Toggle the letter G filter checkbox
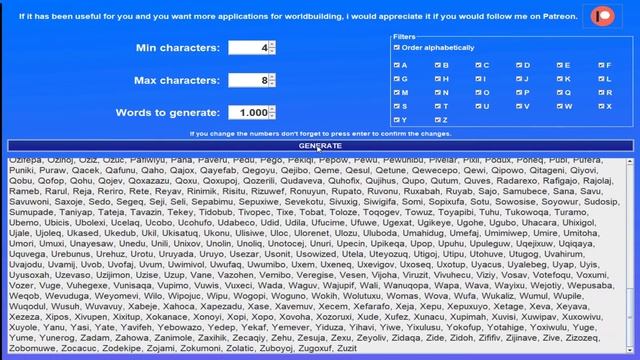The width and height of the screenshot is (640, 360). point(397,79)
